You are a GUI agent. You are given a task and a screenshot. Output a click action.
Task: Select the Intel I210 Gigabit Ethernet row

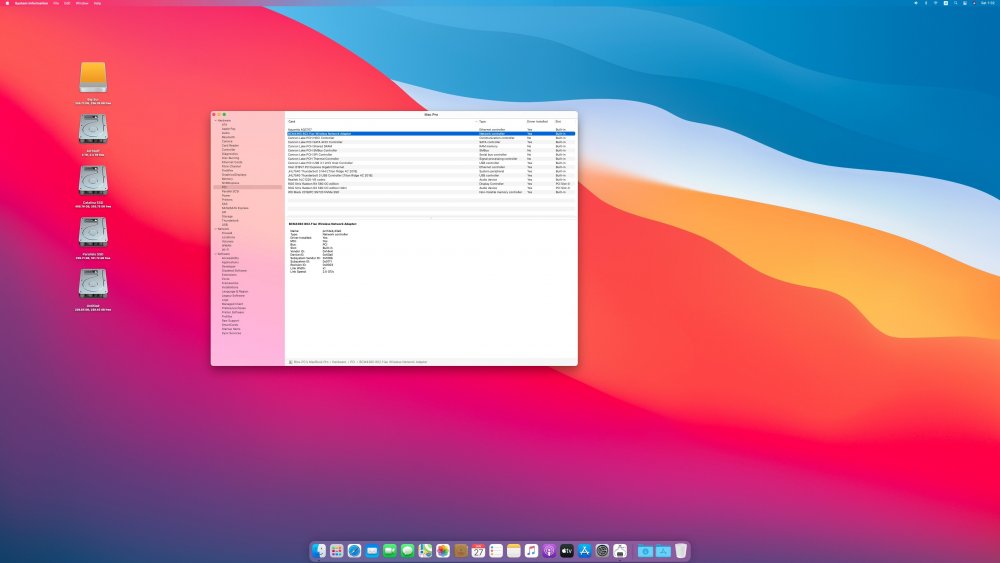[x=430, y=167]
